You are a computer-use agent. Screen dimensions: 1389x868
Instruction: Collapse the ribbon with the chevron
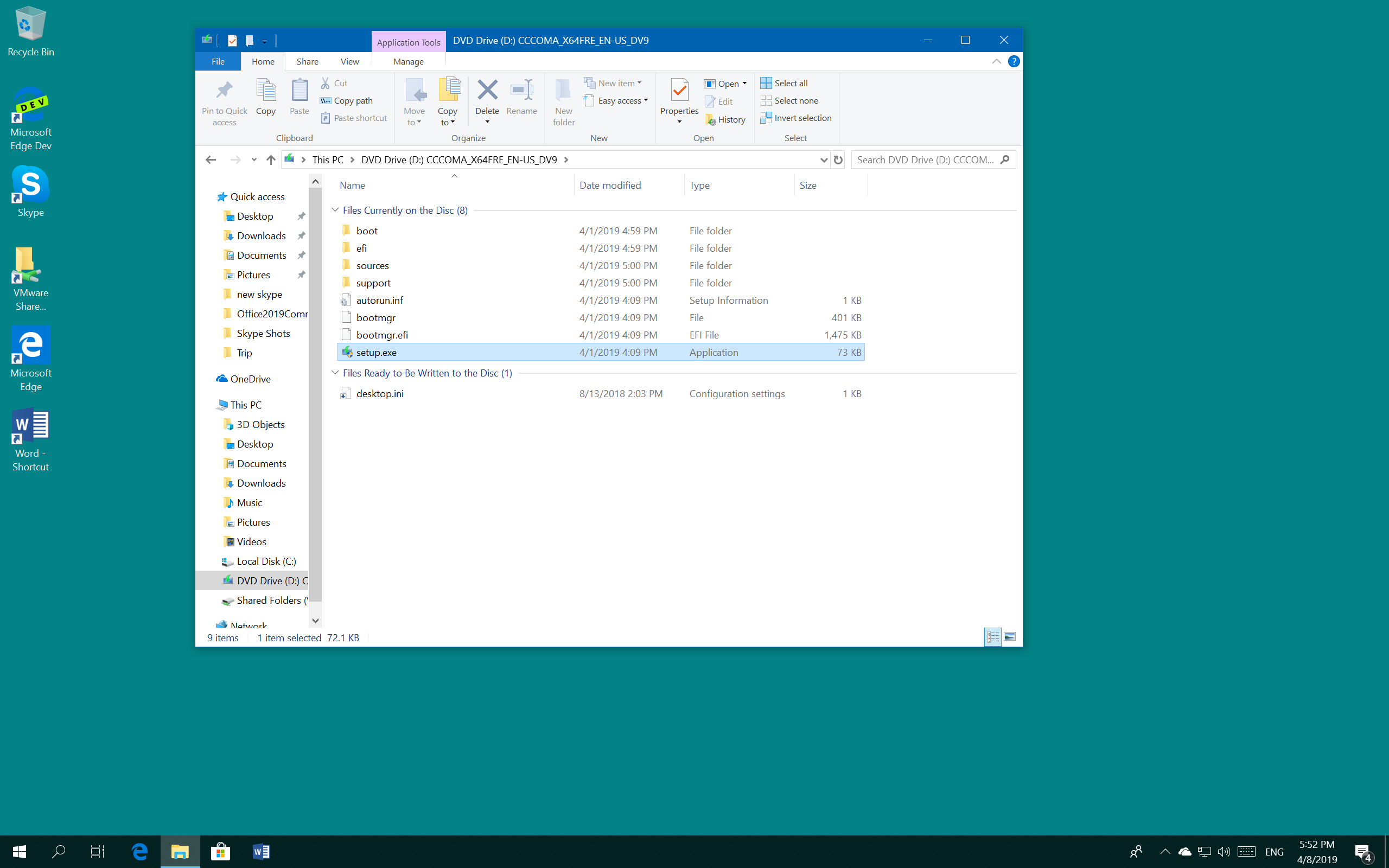pyautogui.click(x=996, y=61)
